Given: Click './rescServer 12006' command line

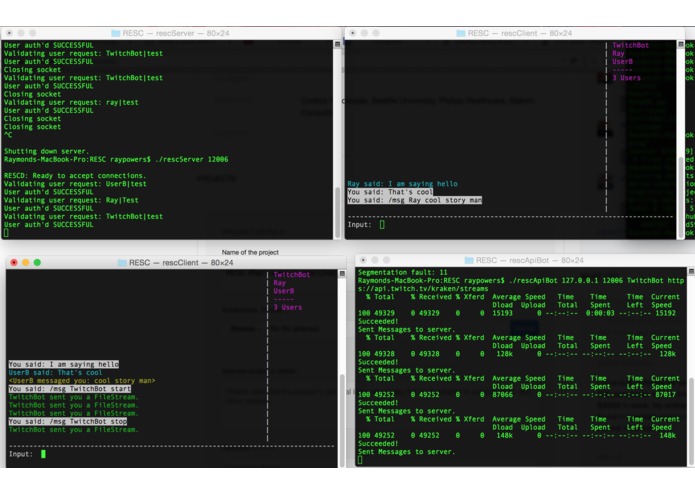Looking at the screenshot, I should tap(191, 159).
